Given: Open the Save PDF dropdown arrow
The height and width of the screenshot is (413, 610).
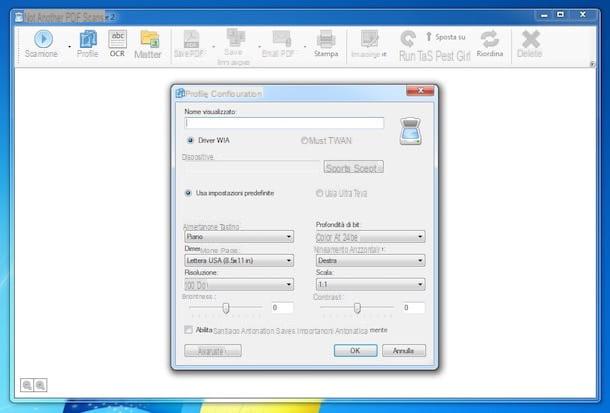Looking at the screenshot, I should (x=214, y=47).
